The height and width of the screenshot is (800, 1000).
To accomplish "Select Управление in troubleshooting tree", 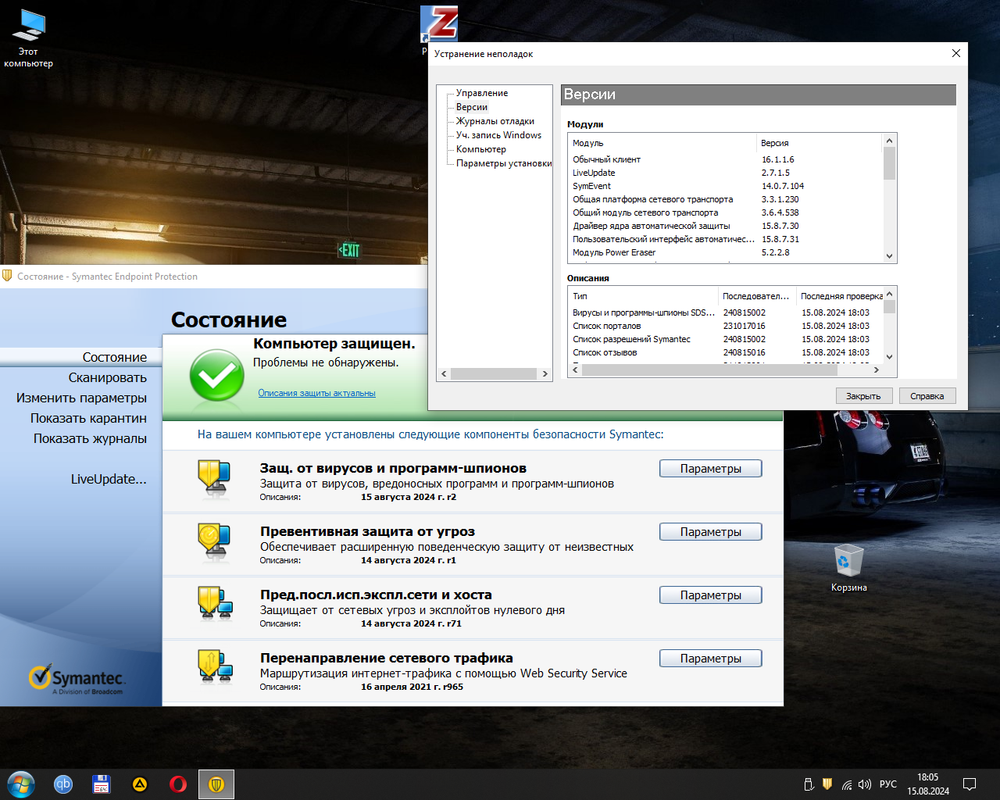I will [482, 93].
